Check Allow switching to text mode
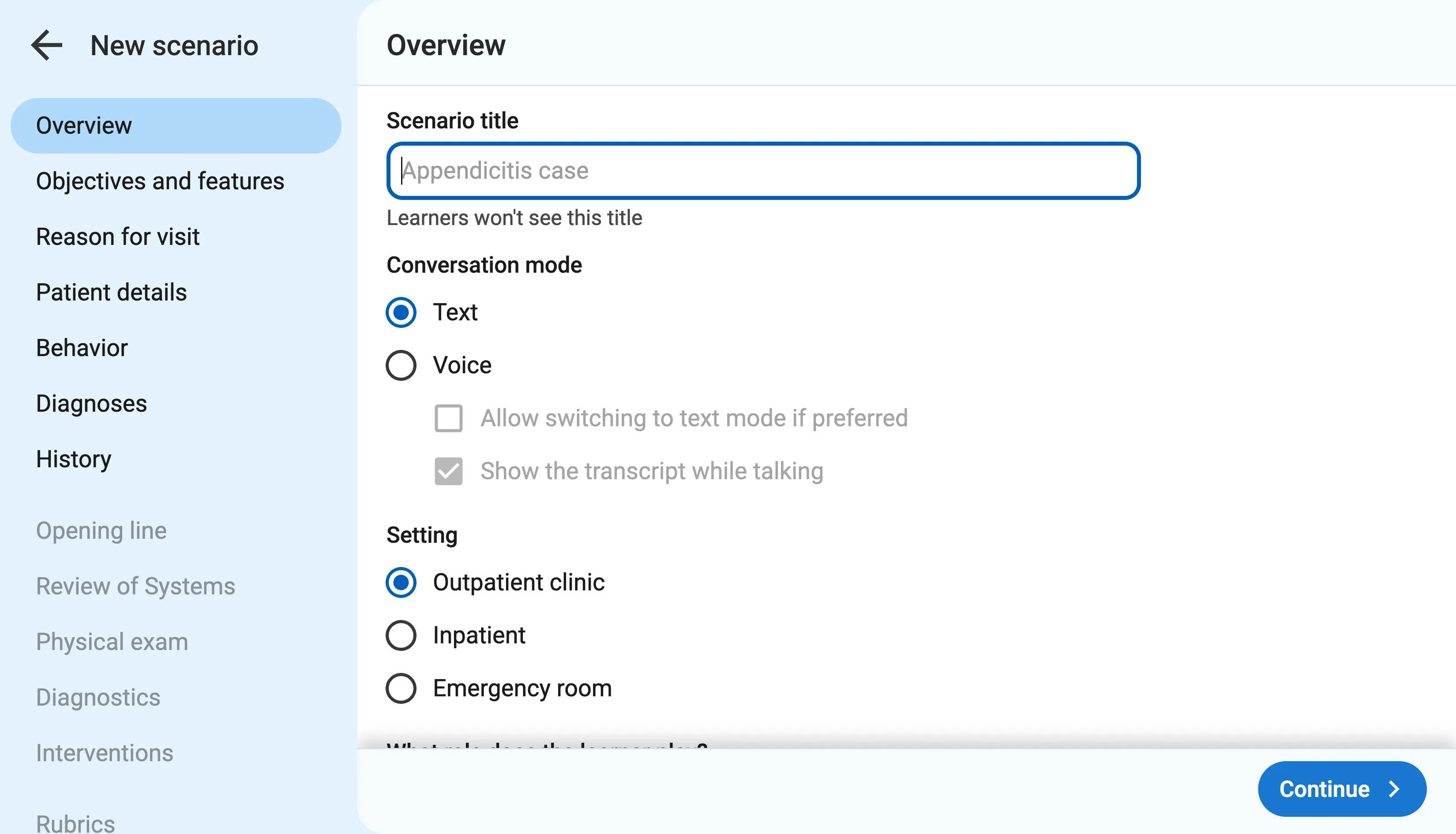Image resolution: width=1456 pixels, height=834 pixels. pos(448,418)
